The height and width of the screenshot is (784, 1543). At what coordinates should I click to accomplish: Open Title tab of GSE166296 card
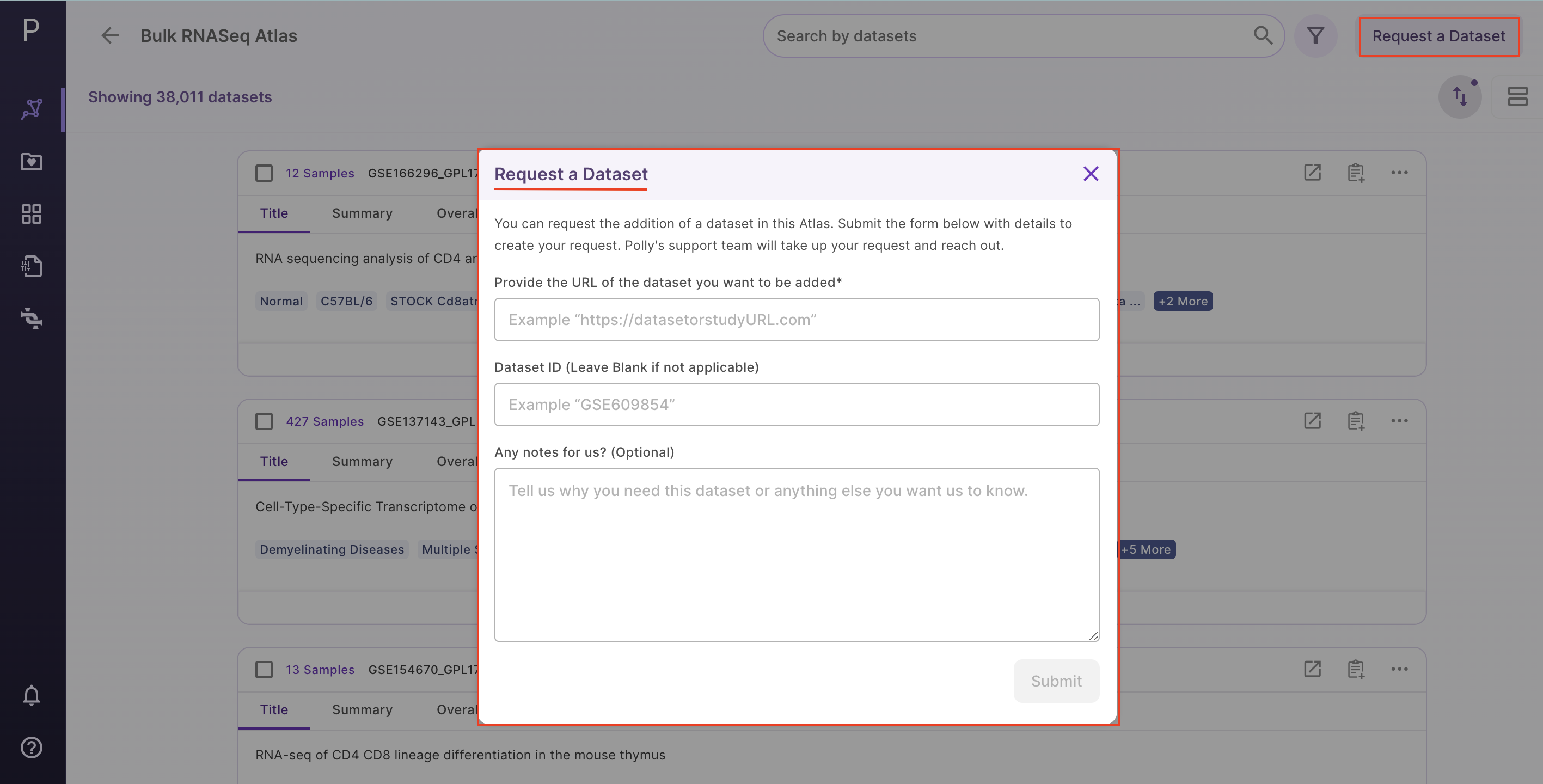[274, 213]
